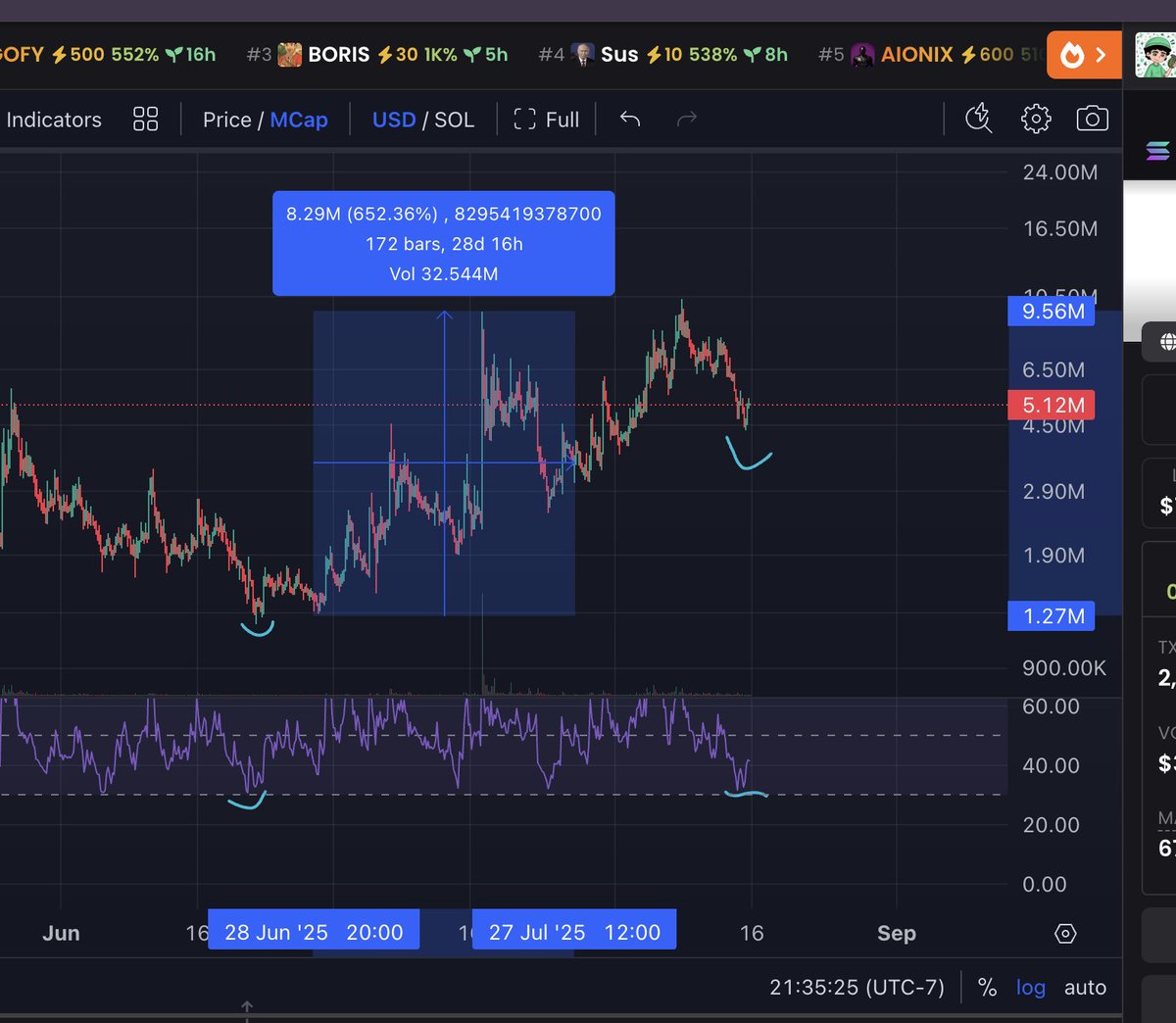Toggle percent scale mode
Viewport: 1176px width, 1023px height.
click(x=987, y=988)
